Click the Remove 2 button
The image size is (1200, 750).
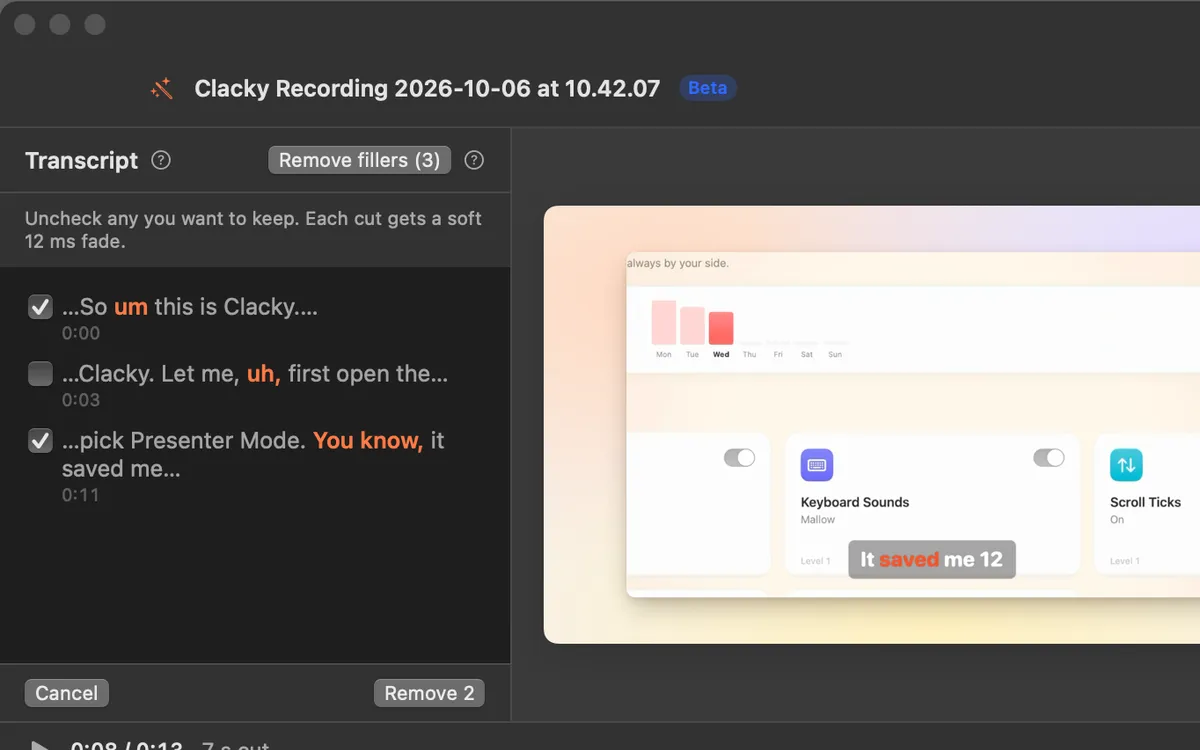429,693
